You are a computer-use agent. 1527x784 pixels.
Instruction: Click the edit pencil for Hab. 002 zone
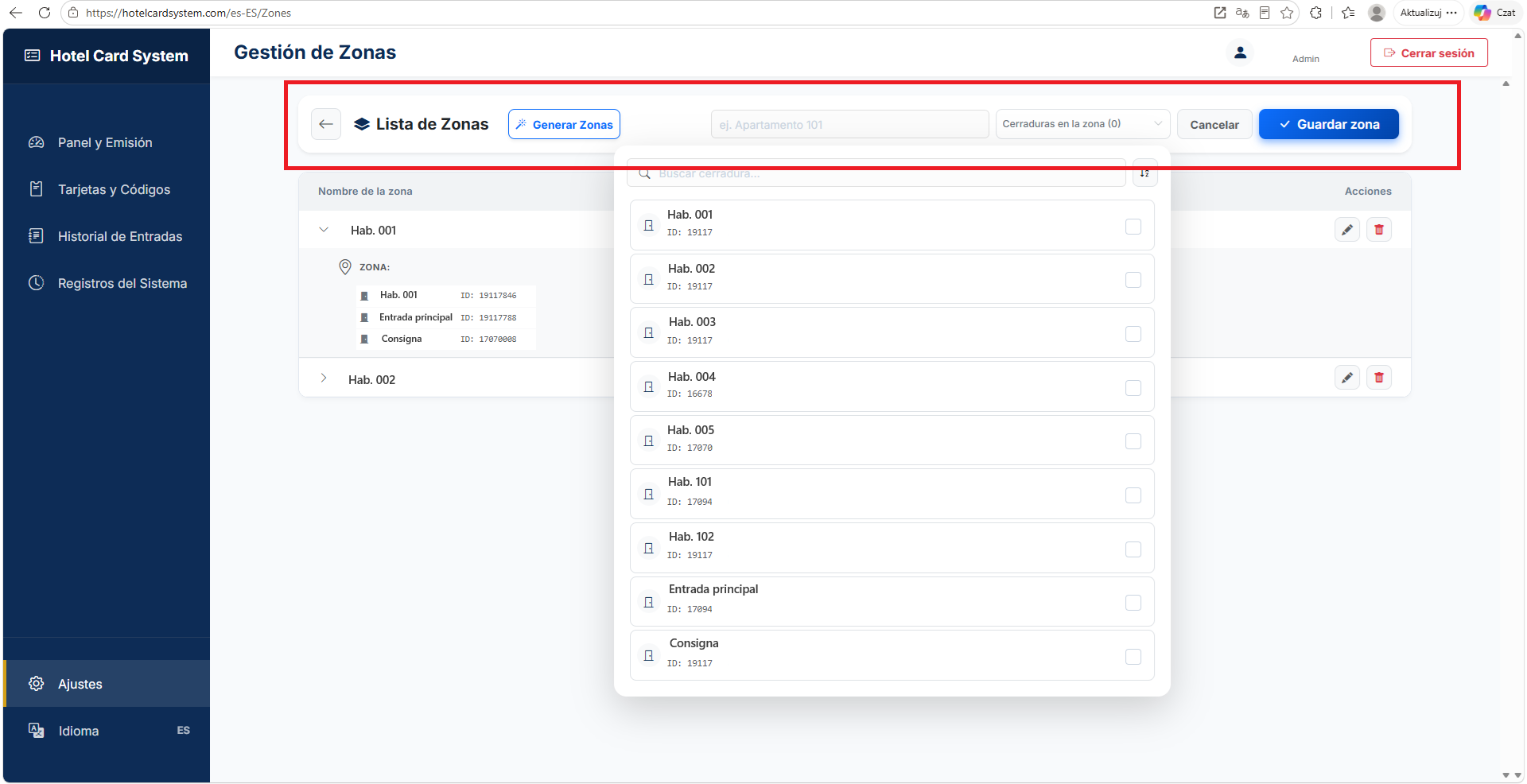(1347, 378)
